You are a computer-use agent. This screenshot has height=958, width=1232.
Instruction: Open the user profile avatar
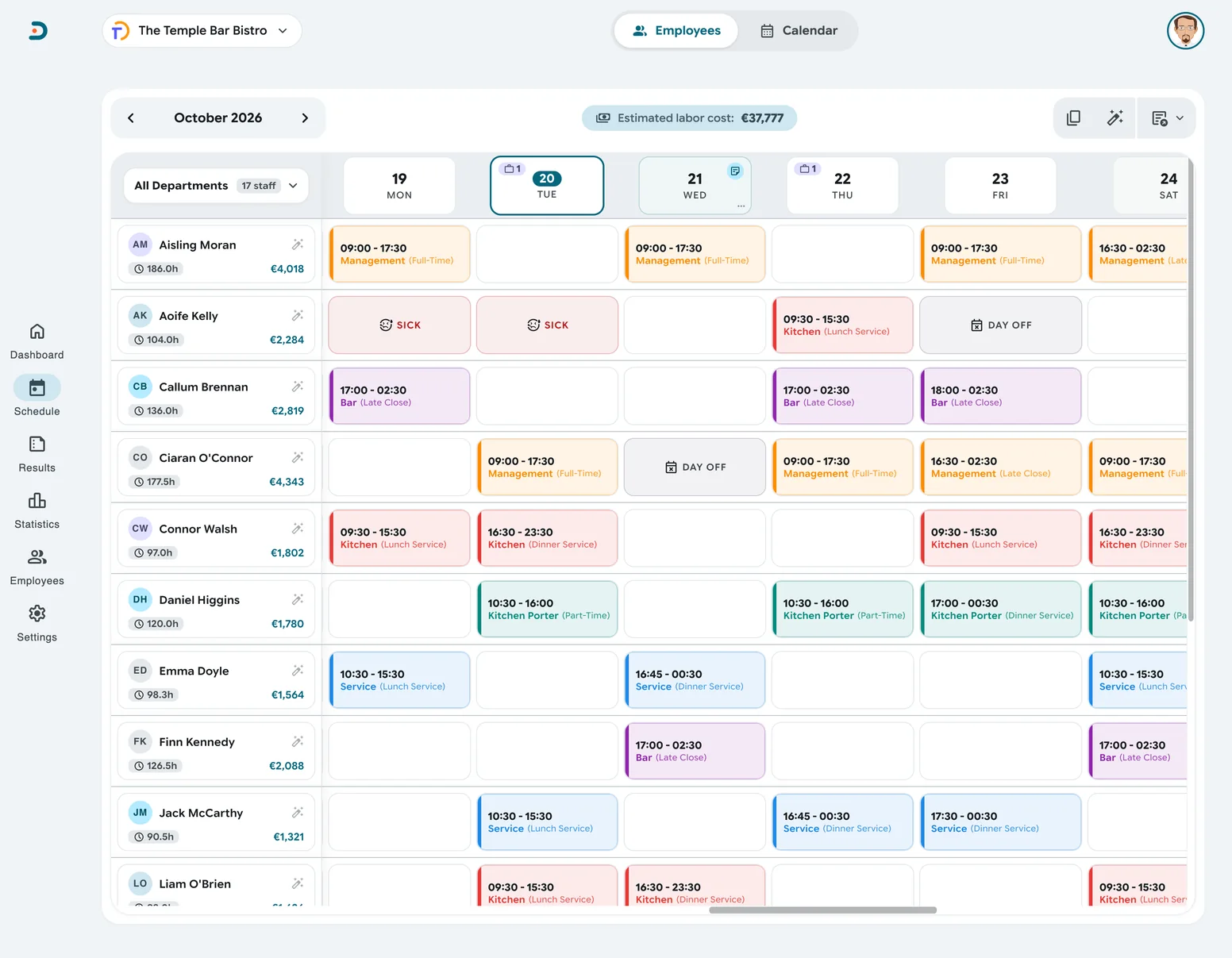[1186, 31]
